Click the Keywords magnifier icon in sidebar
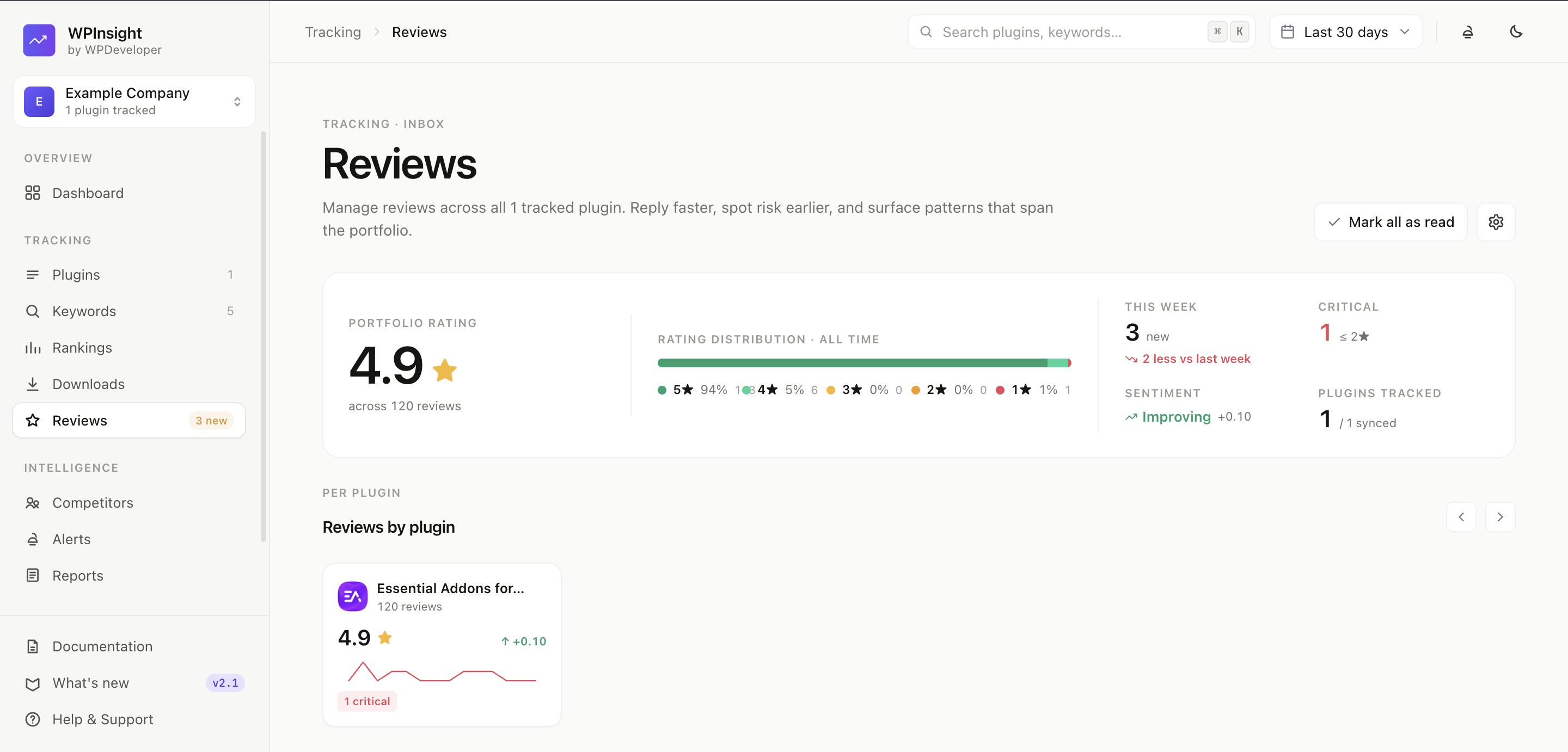 pyautogui.click(x=33, y=311)
